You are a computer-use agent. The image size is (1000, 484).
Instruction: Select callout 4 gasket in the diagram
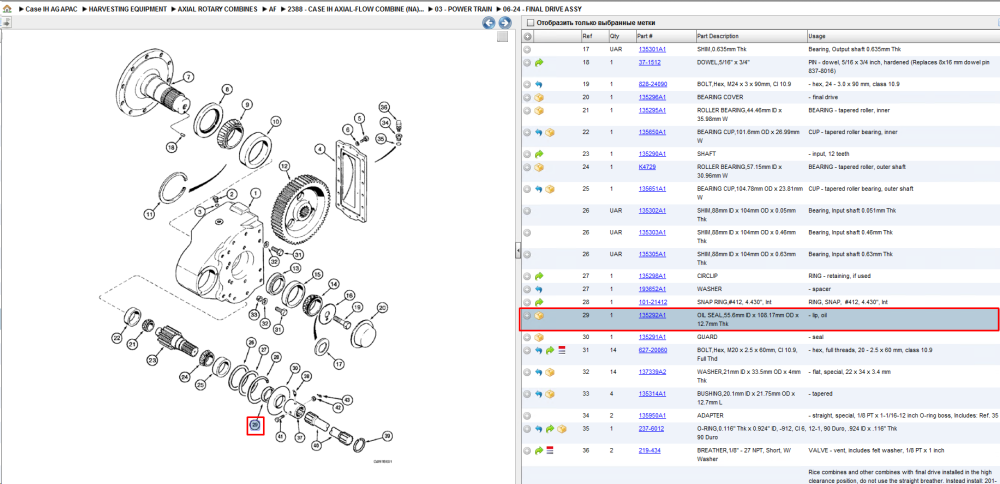pos(320,149)
